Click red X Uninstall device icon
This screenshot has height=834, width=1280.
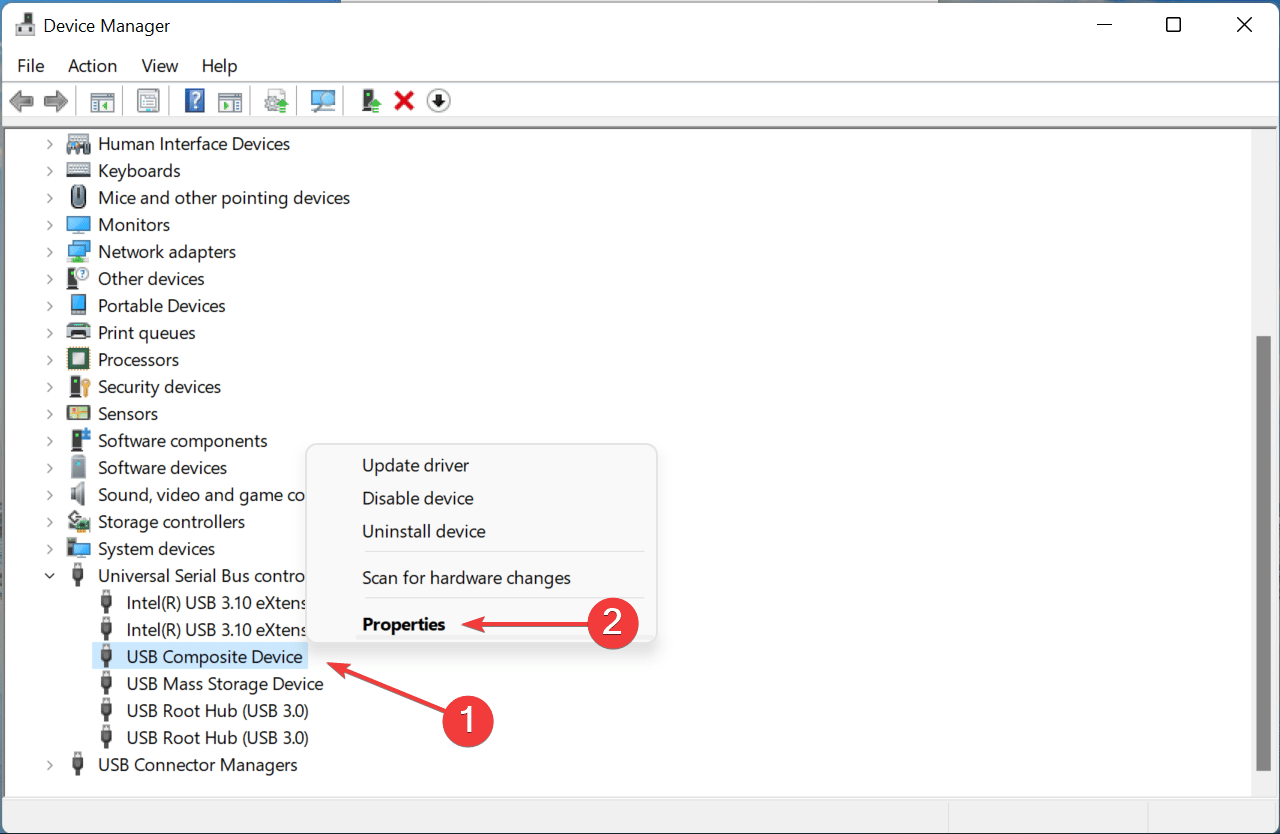tap(404, 101)
